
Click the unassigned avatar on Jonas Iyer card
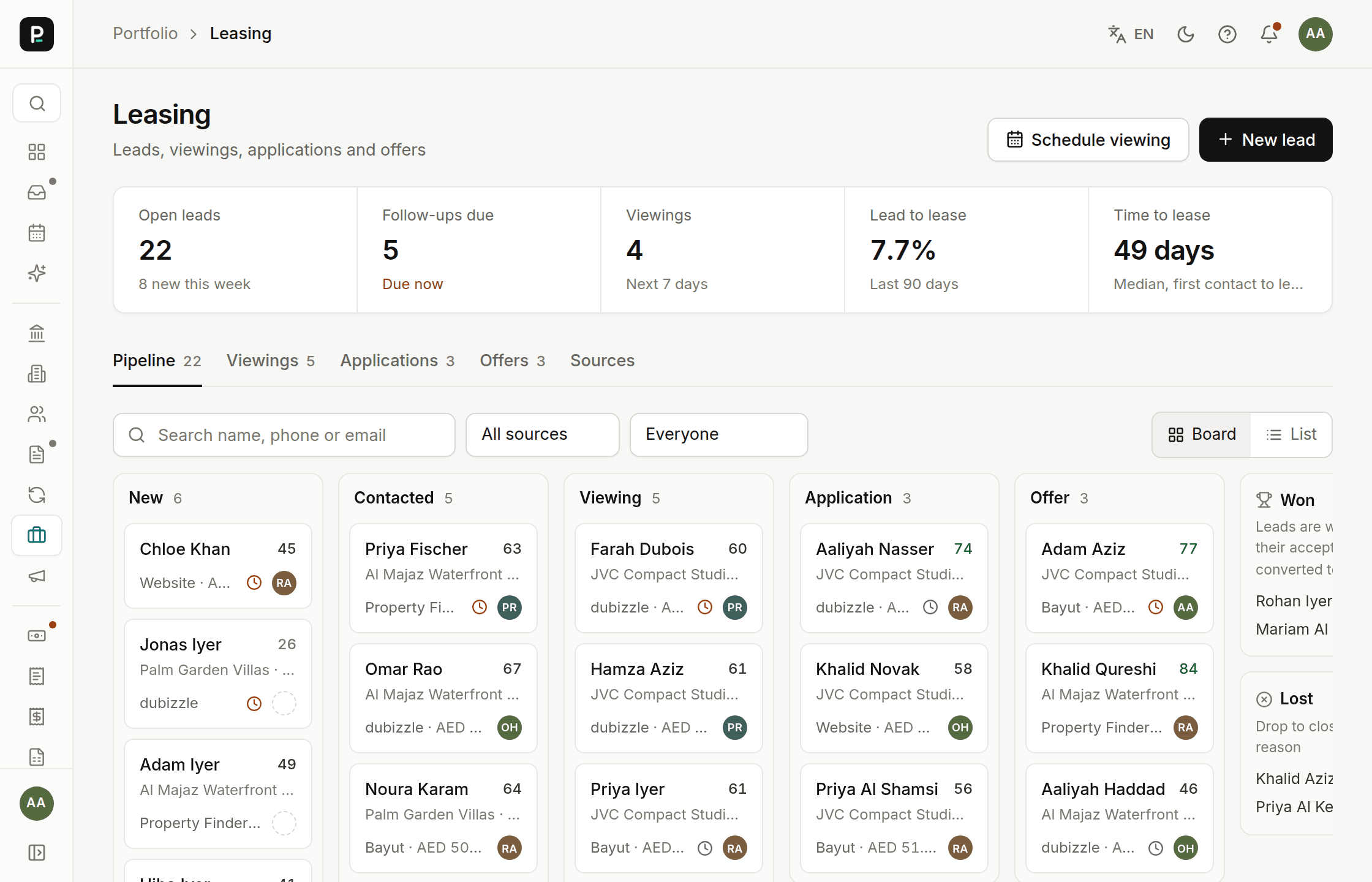[x=284, y=703]
